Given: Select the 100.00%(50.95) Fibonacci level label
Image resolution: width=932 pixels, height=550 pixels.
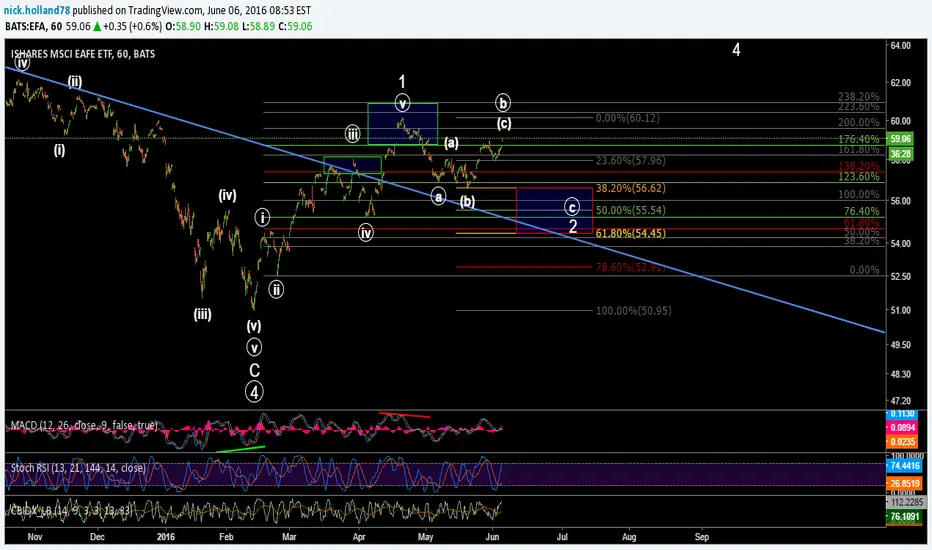Looking at the screenshot, I should 634,310.
